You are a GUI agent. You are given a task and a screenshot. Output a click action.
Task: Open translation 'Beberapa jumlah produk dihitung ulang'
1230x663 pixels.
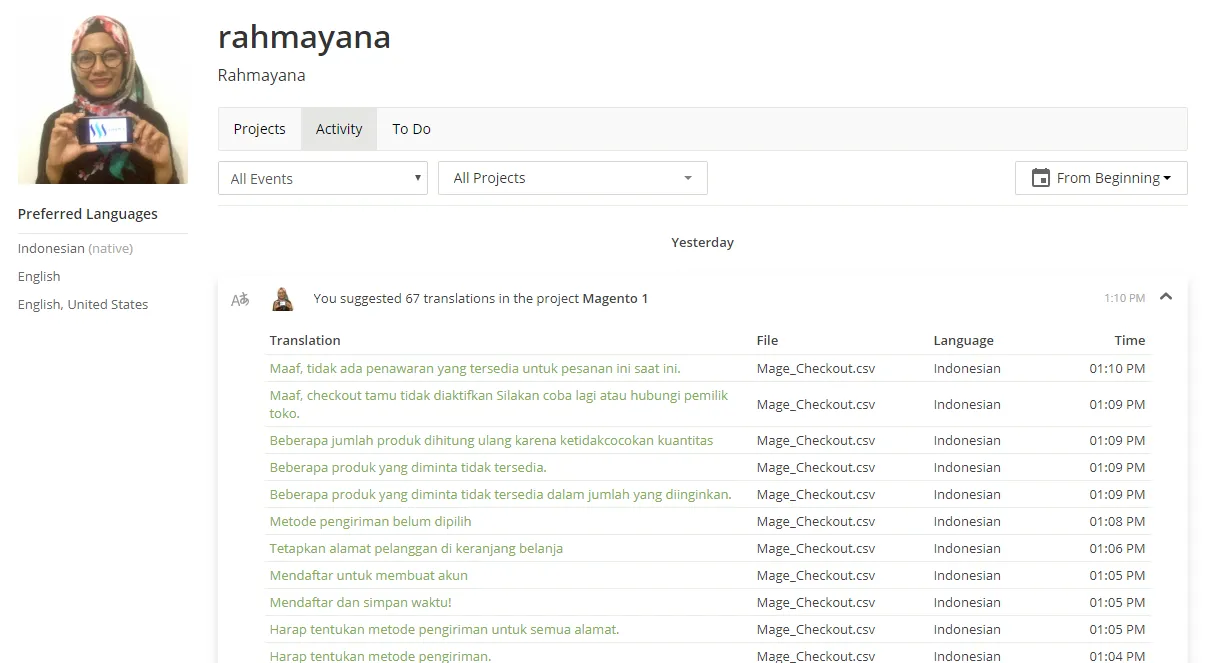click(x=491, y=440)
